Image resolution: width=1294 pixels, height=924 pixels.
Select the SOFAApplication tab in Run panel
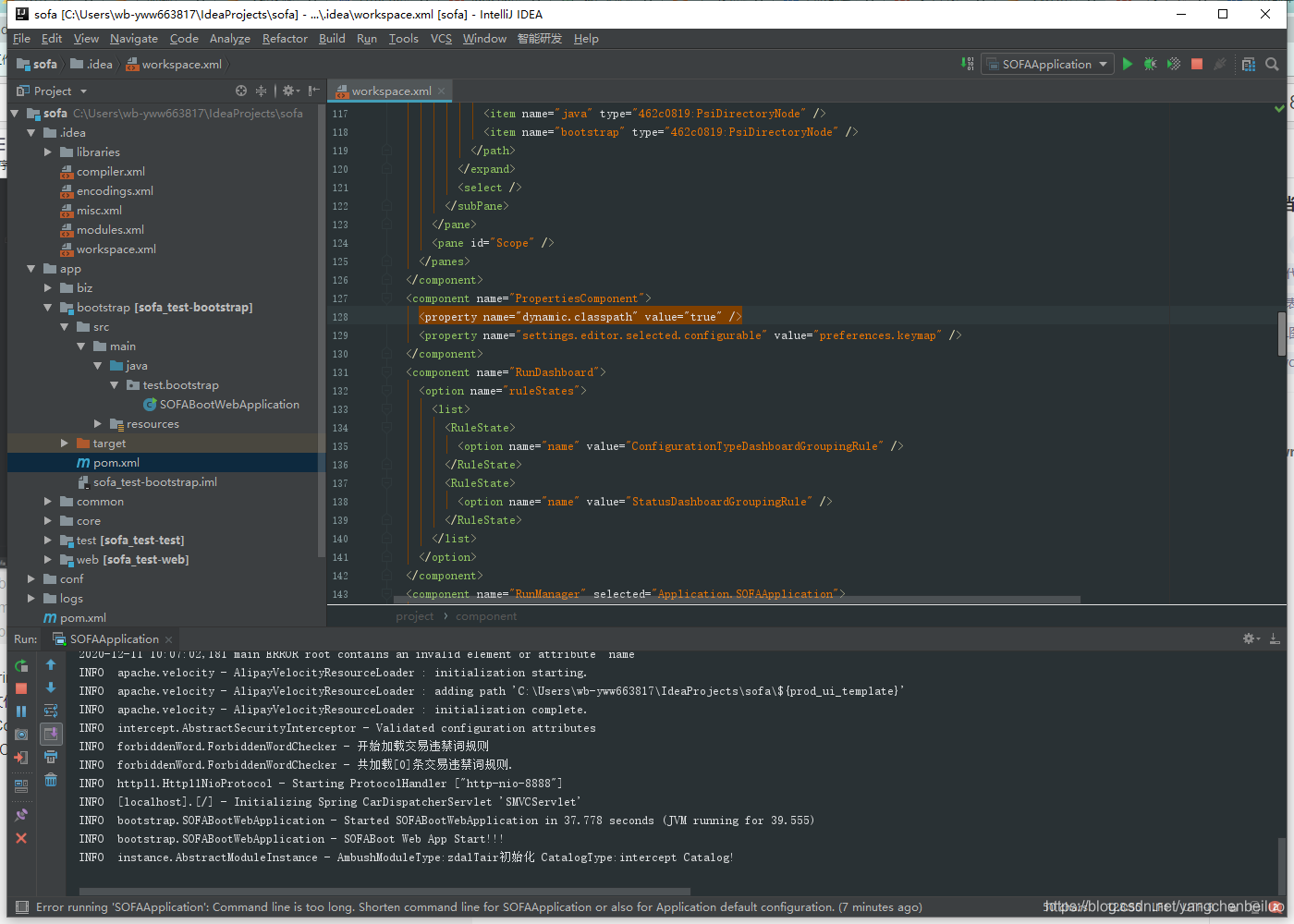coord(113,639)
